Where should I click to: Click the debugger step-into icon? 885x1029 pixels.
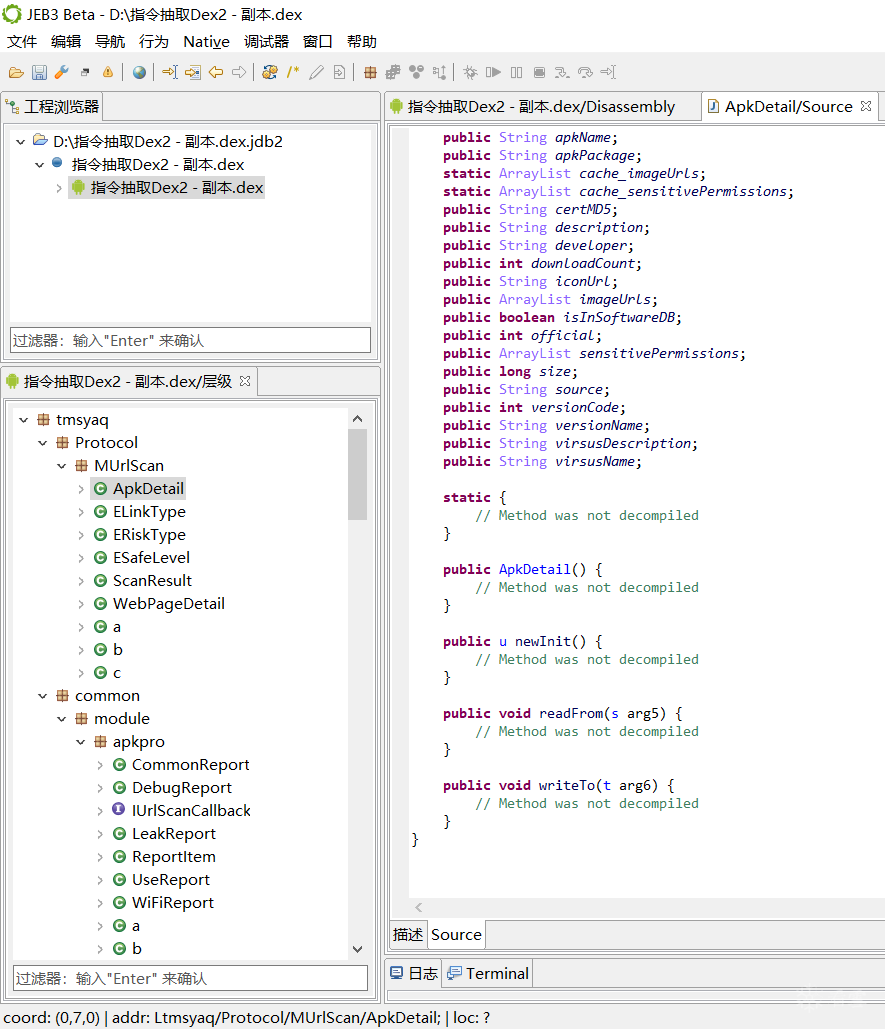click(x=562, y=72)
